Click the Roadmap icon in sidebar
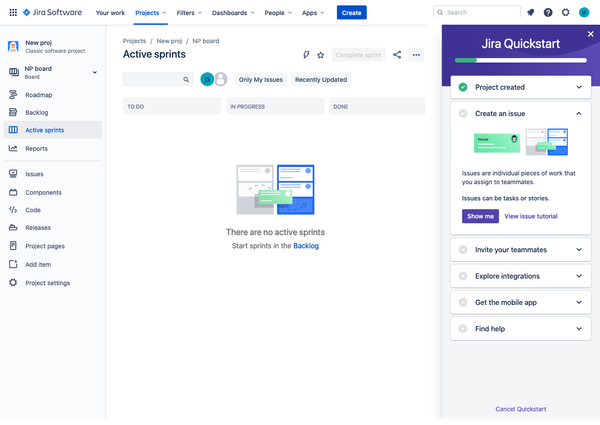600x425 pixels. [x=13, y=94]
